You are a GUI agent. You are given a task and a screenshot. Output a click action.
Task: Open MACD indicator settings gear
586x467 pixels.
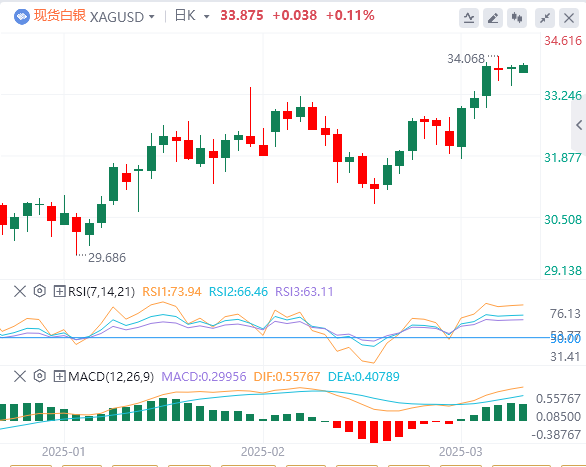click(x=40, y=376)
